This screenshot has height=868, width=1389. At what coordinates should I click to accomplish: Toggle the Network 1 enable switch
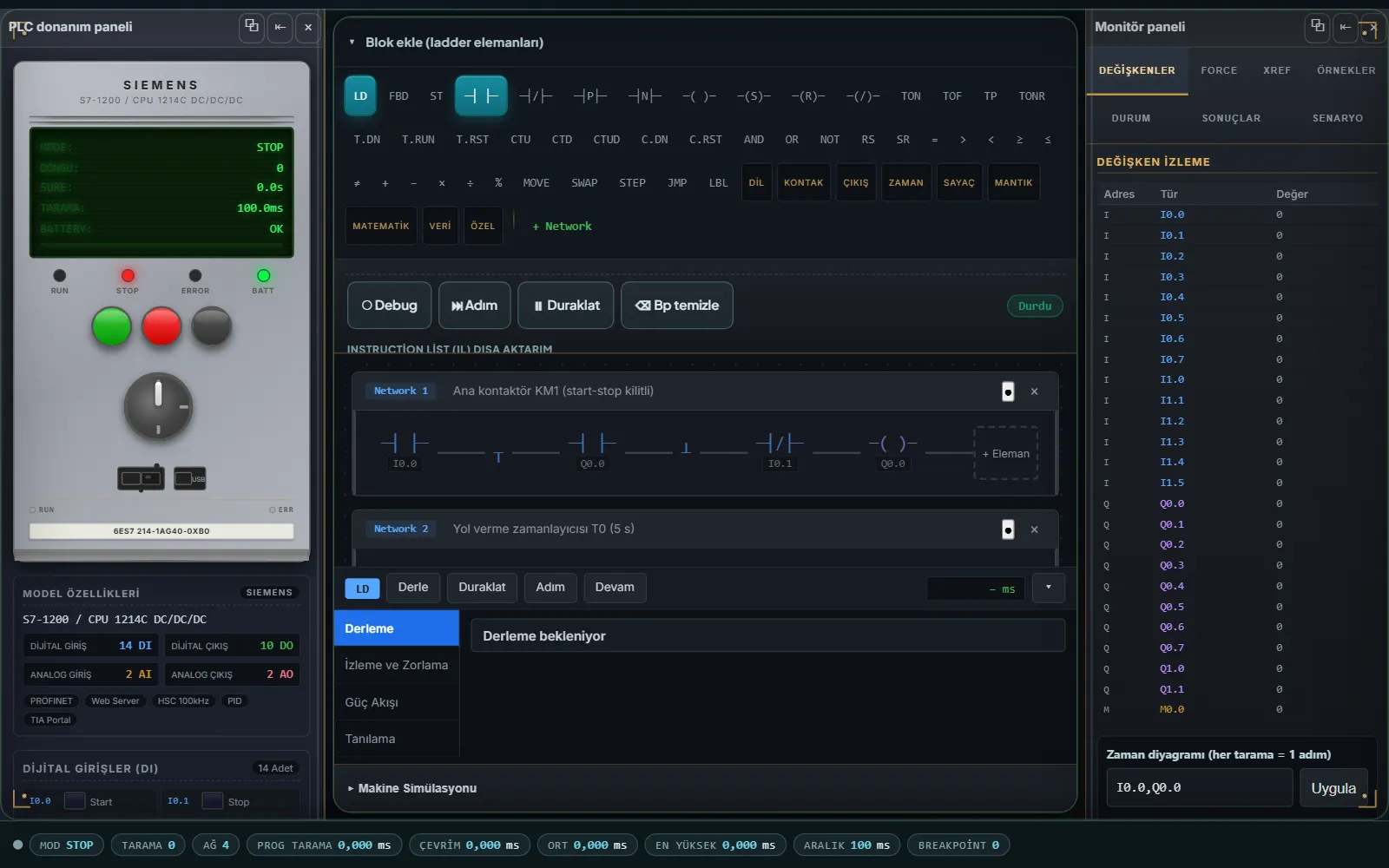[x=1008, y=391]
